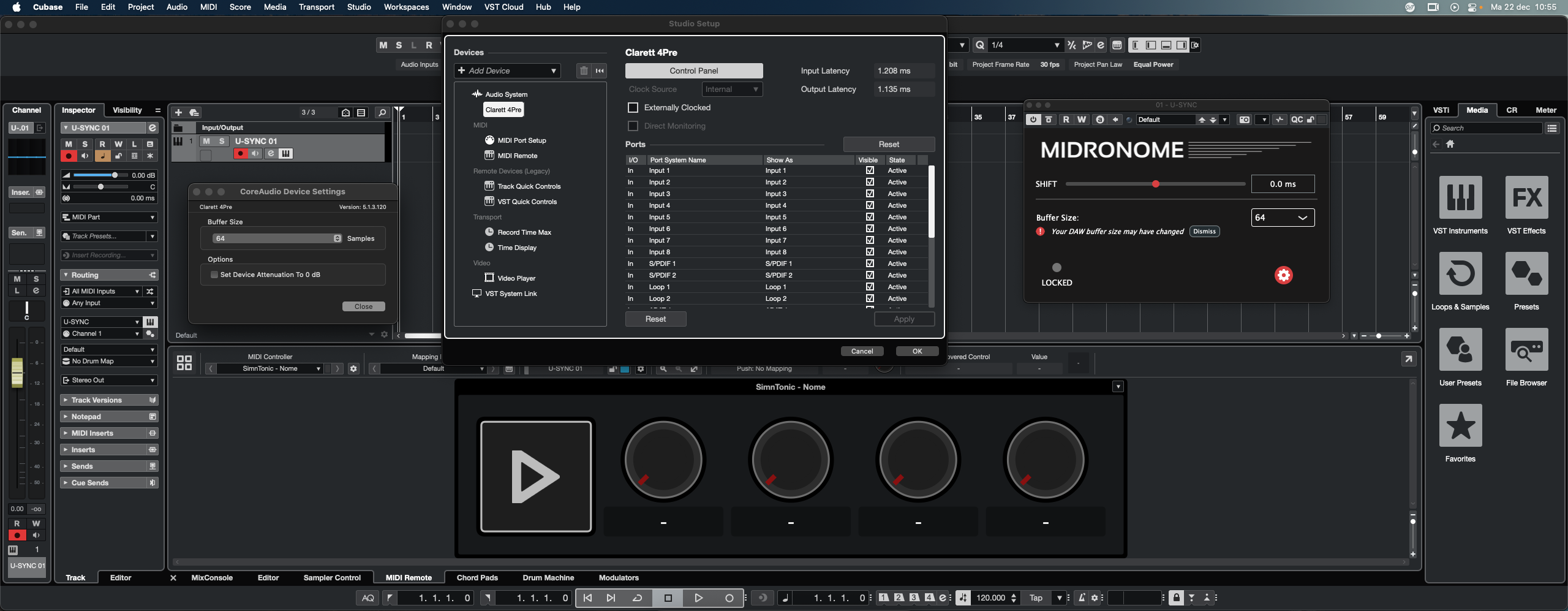
Task: Click the Control Panel button
Action: point(693,71)
